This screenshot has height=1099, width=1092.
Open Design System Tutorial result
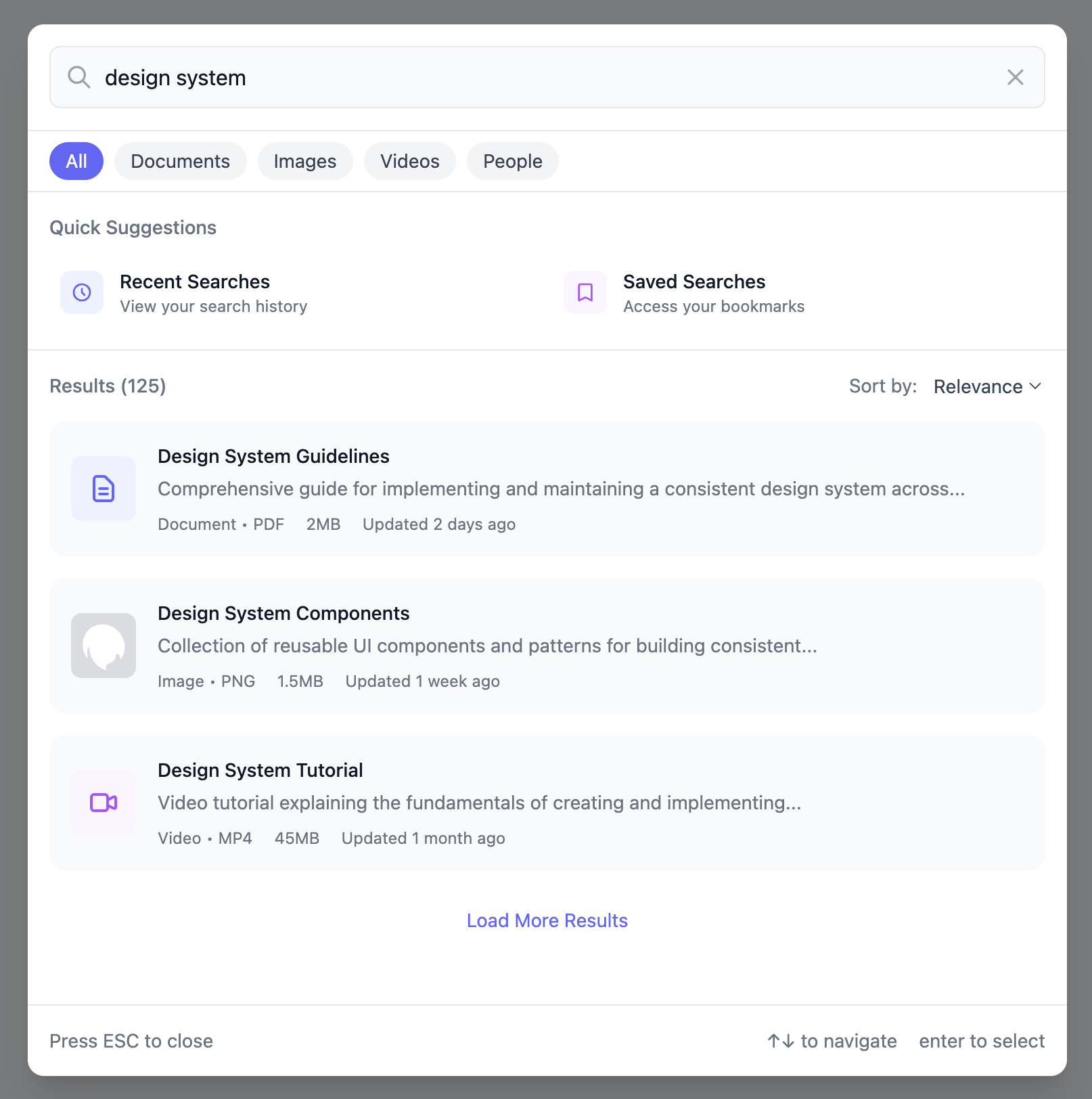(x=547, y=803)
